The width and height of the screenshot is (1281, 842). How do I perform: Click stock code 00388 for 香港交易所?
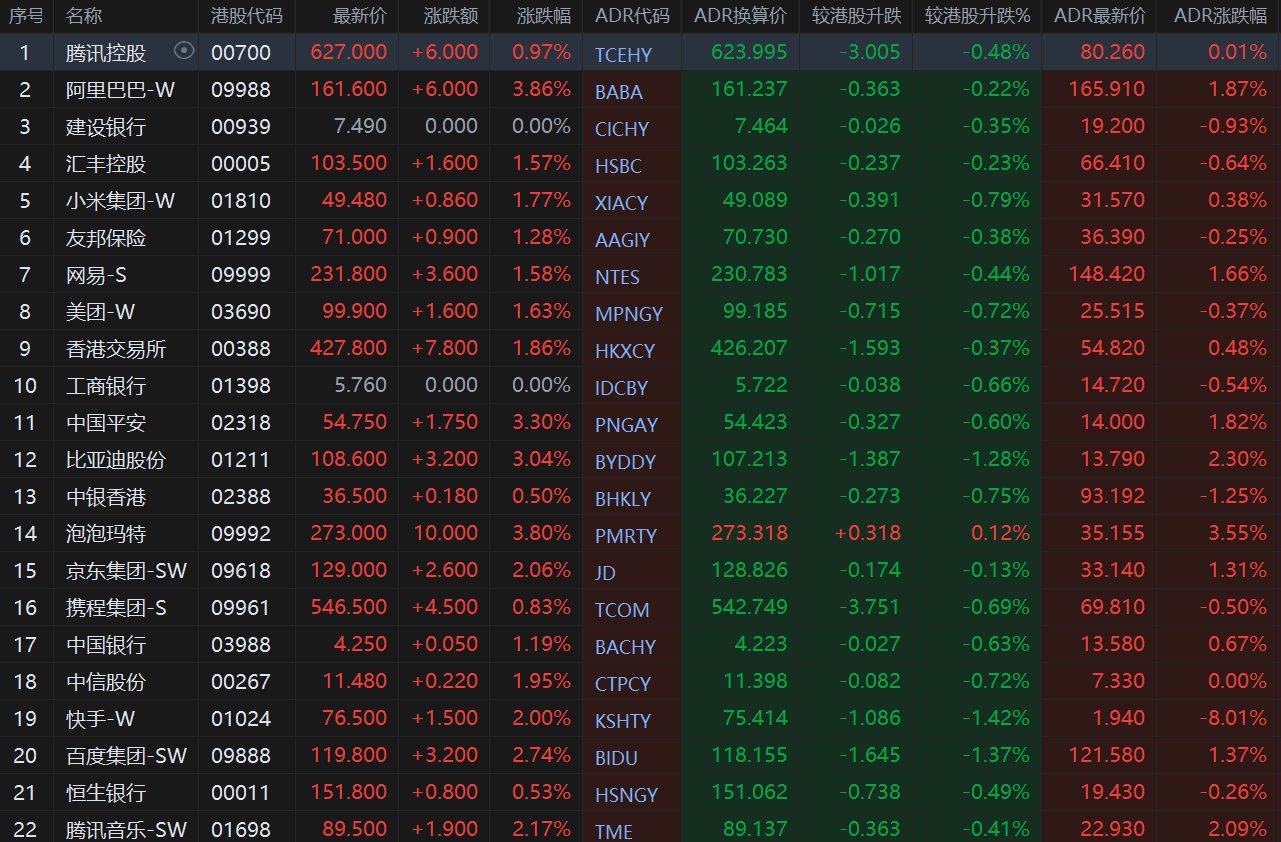coord(241,348)
